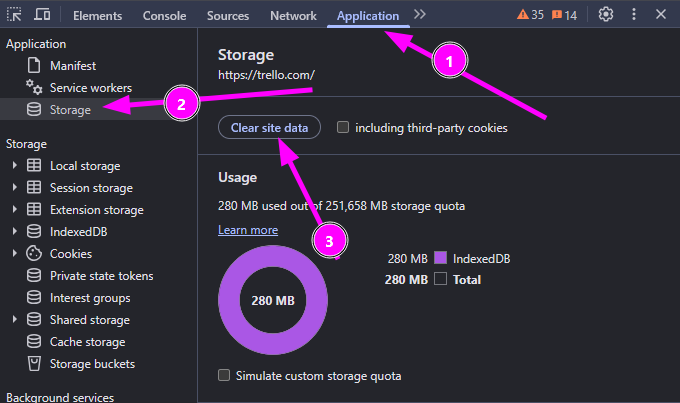Open the Learn more link
The image size is (680, 403).
[248, 230]
